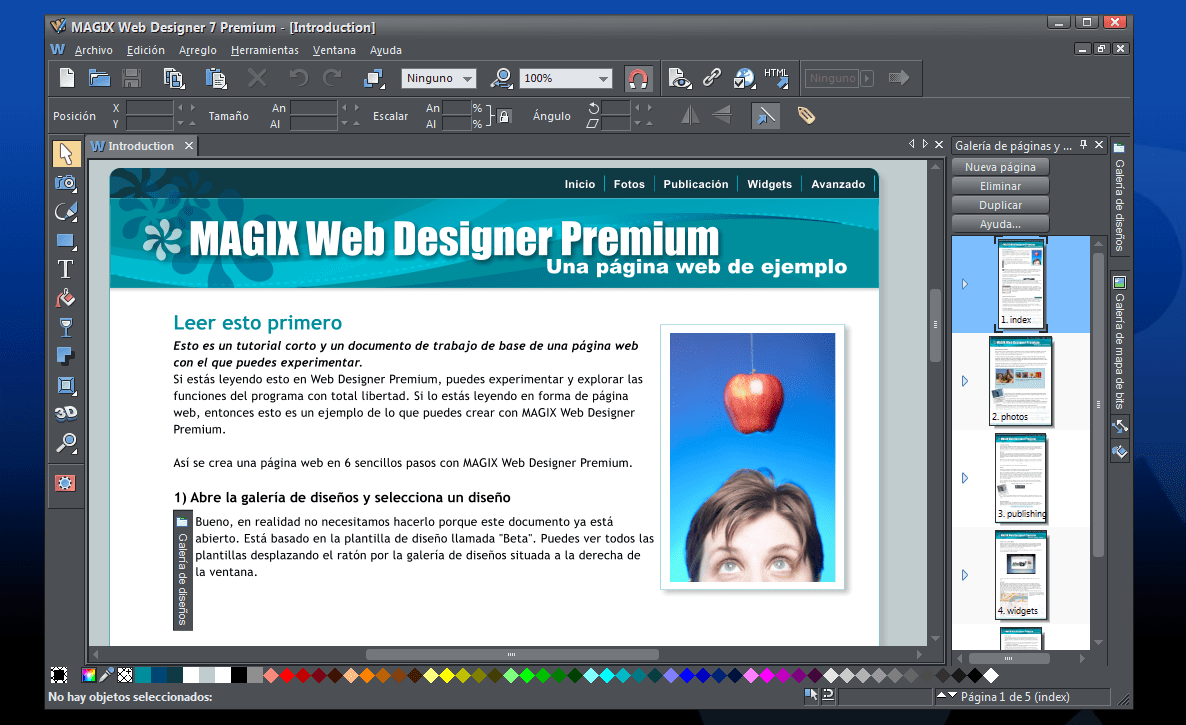Select the Photo camera tool
The width and height of the screenshot is (1186, 725).
tap(66, 183)
